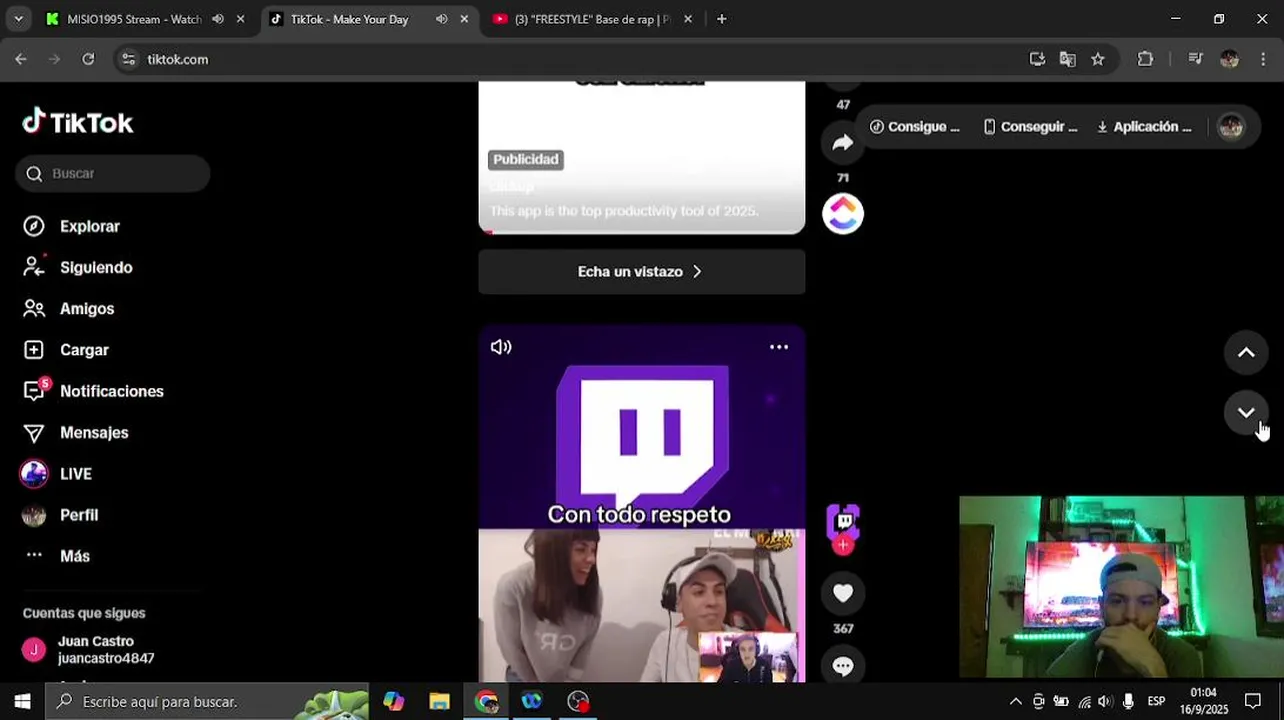The image size is (1284, 720).
Task: Open the Twitch creator avatar
Action: tap(843, 521)
